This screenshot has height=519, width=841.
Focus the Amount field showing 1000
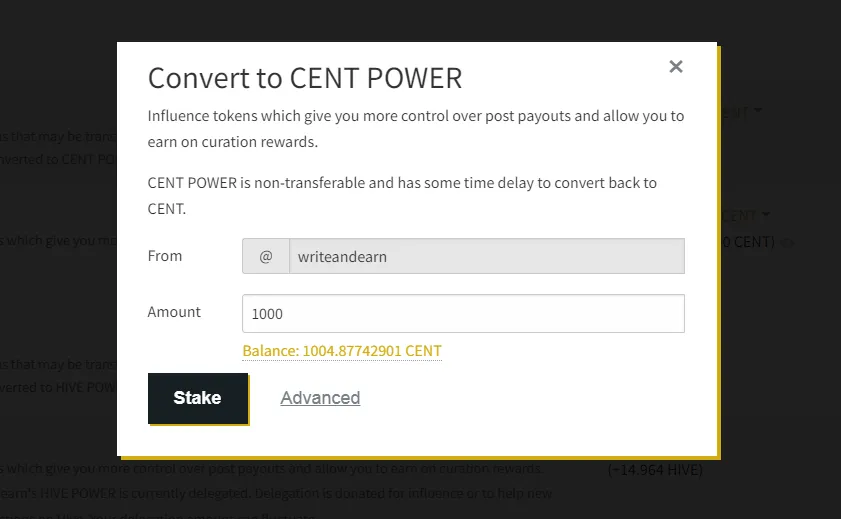tap(463, 314)
